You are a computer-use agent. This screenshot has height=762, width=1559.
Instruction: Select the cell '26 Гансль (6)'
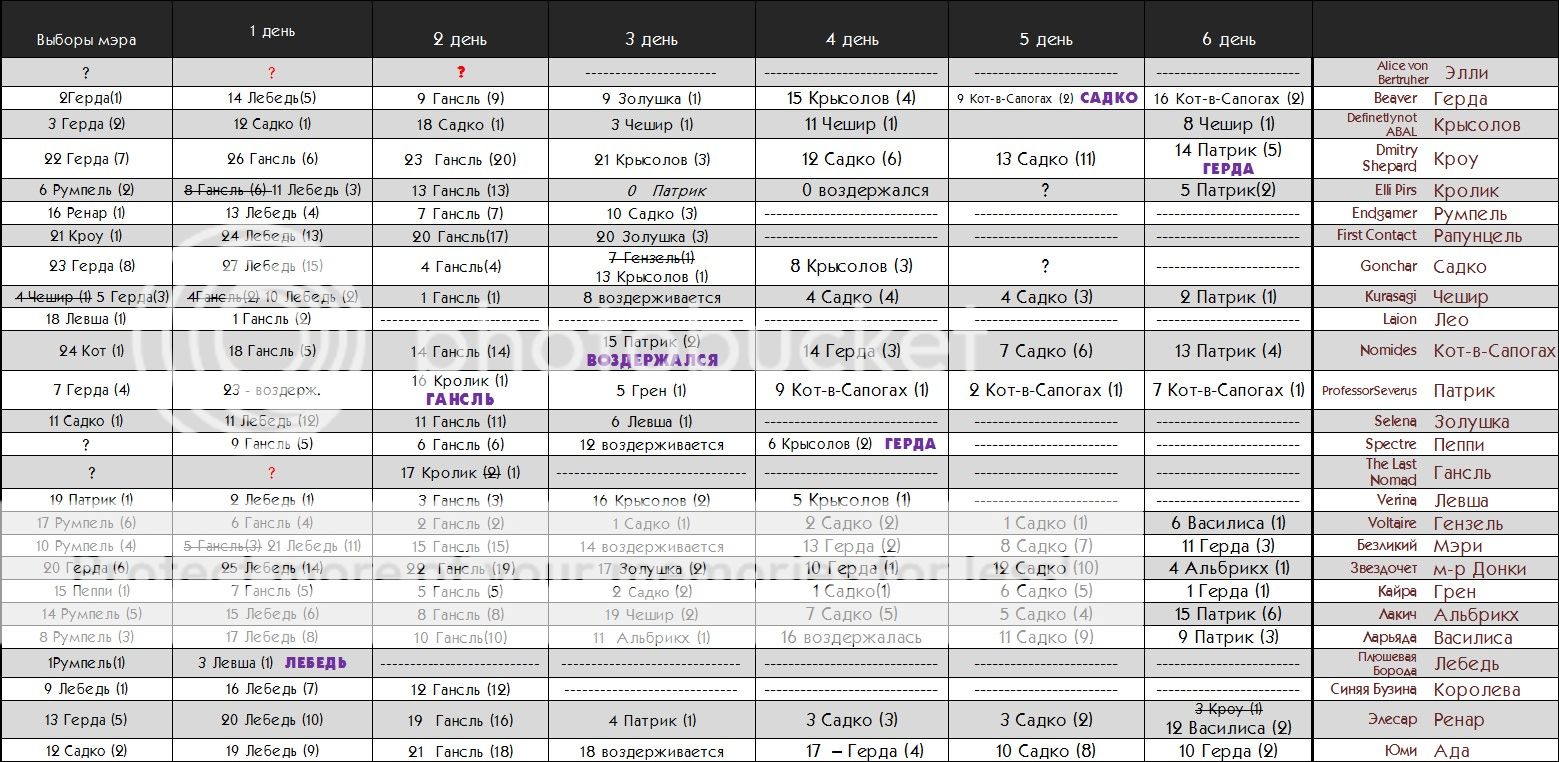click(272, 158)
